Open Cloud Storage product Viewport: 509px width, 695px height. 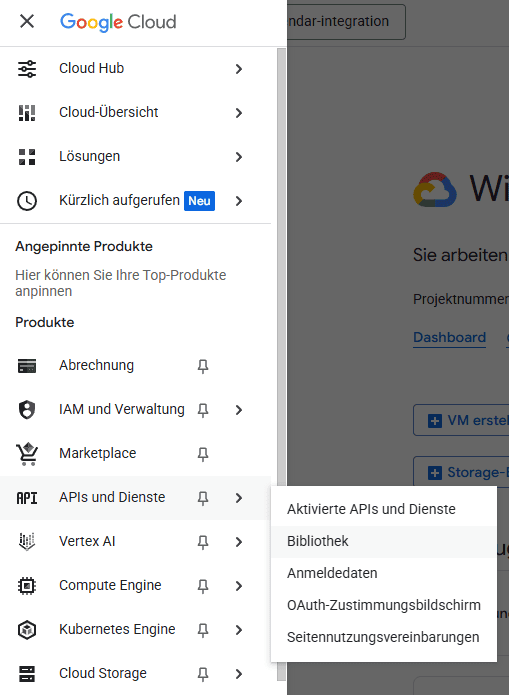[x=135, y=674]
